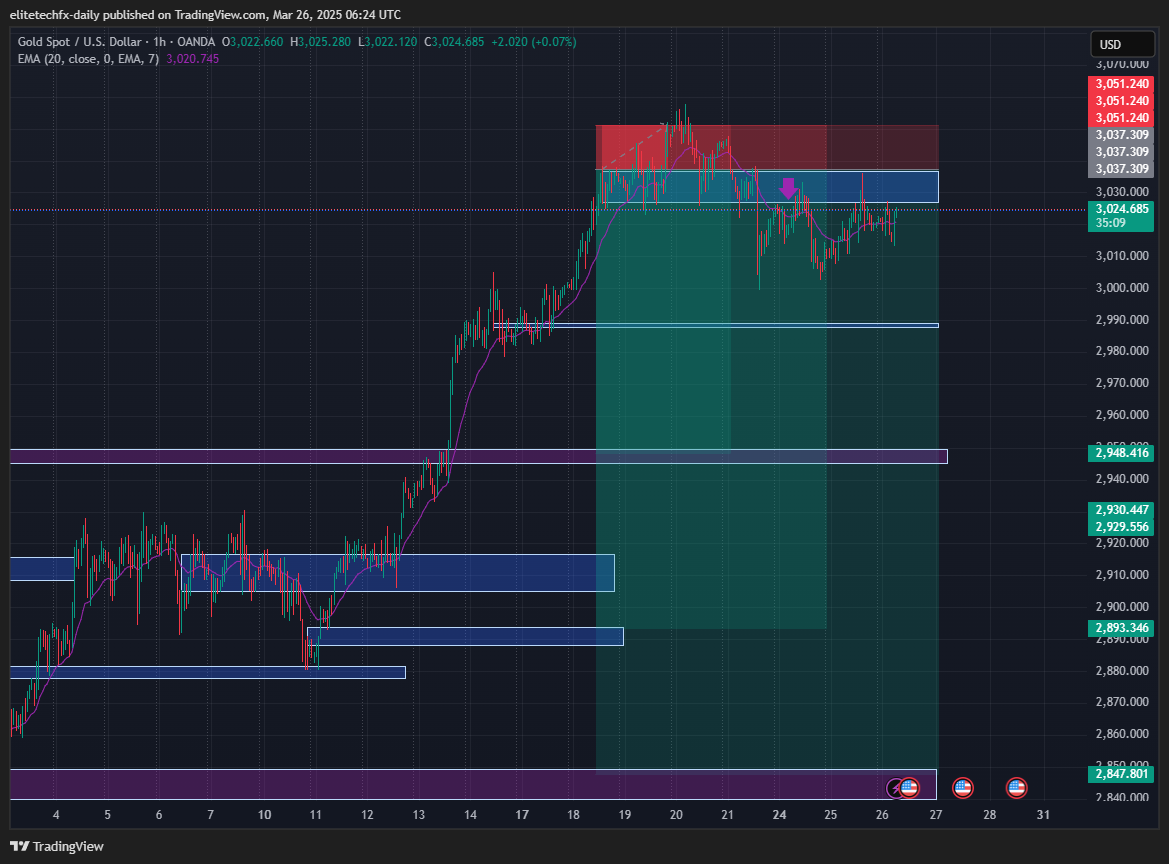The image size is (1169, 864).
Task: Click the open value O3,022.660 in the header
Action: point(253,42)
